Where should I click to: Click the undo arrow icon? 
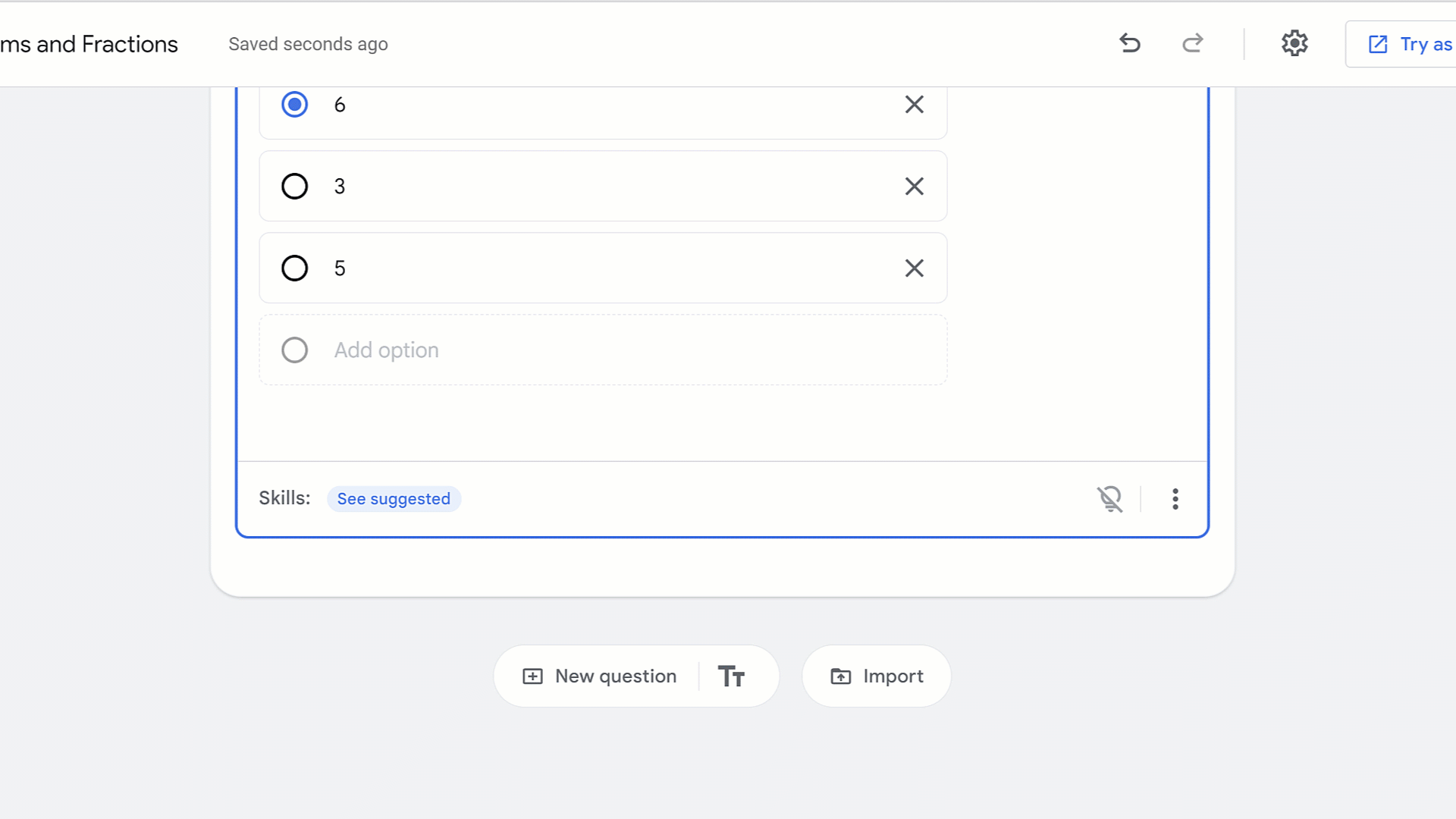point(1130,43)
